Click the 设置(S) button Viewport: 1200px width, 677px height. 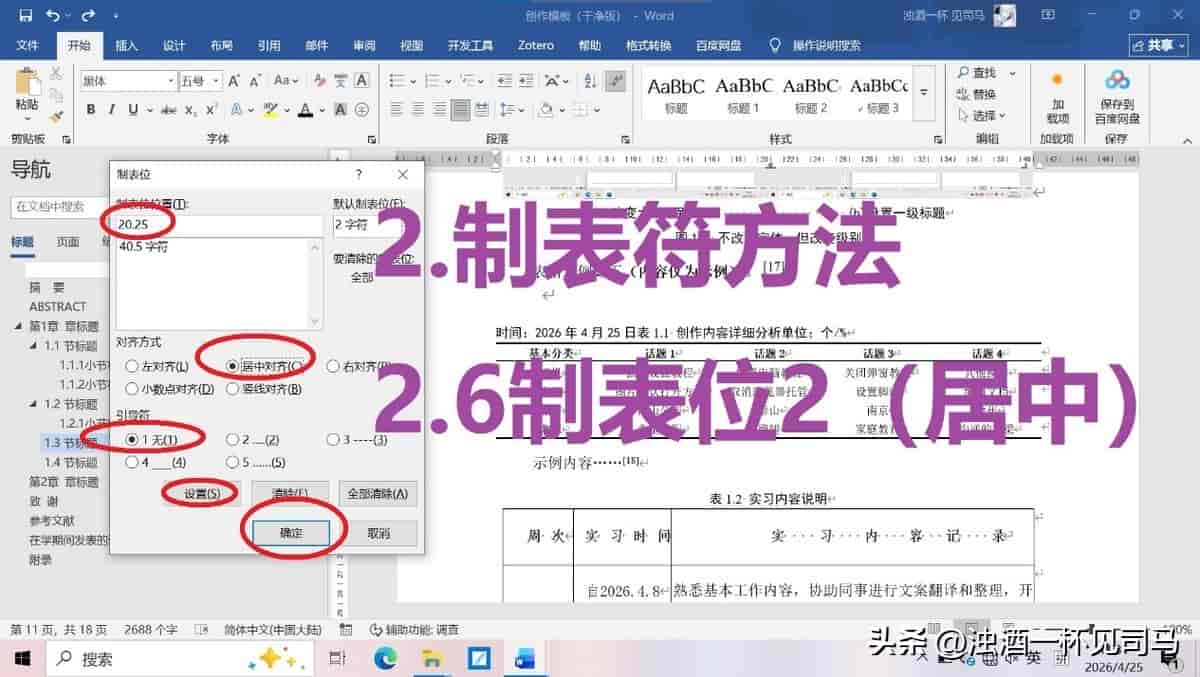pyautogui.click(x=201, y=493)
